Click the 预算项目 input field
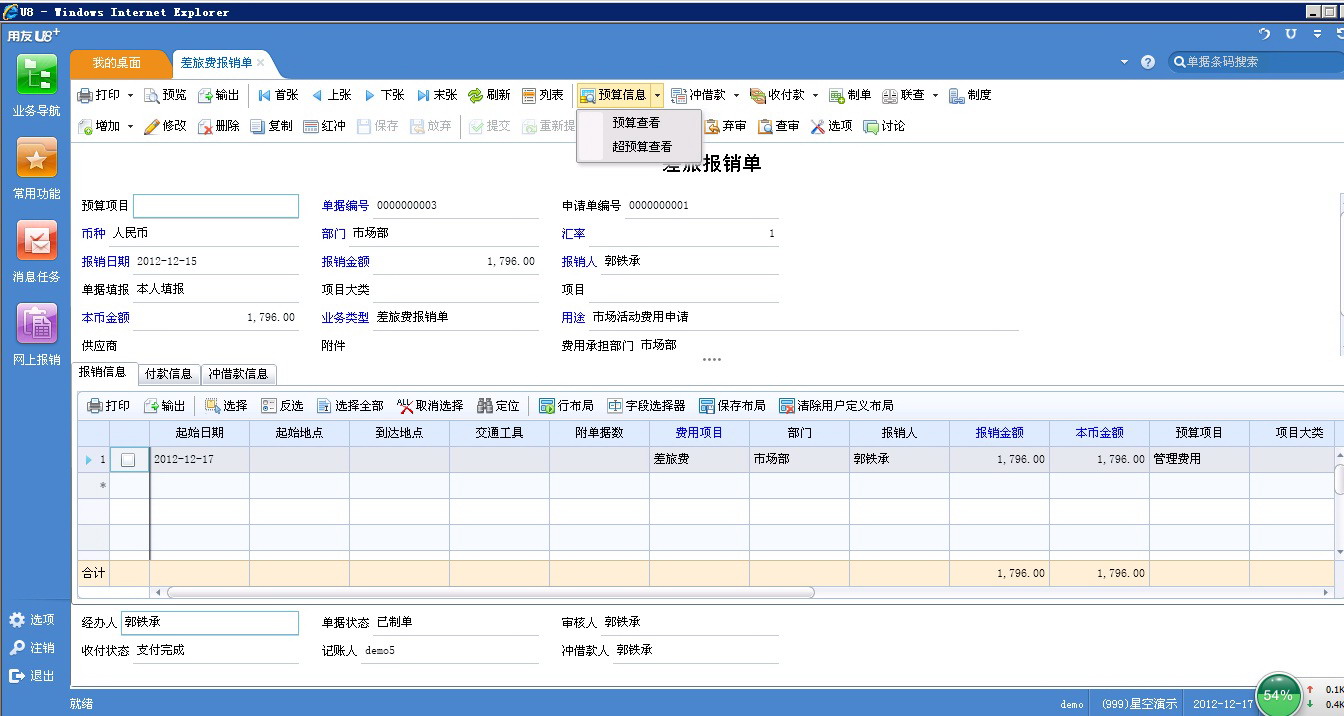This screenshot has width=1344, height=716. click(x=216, y=206)
